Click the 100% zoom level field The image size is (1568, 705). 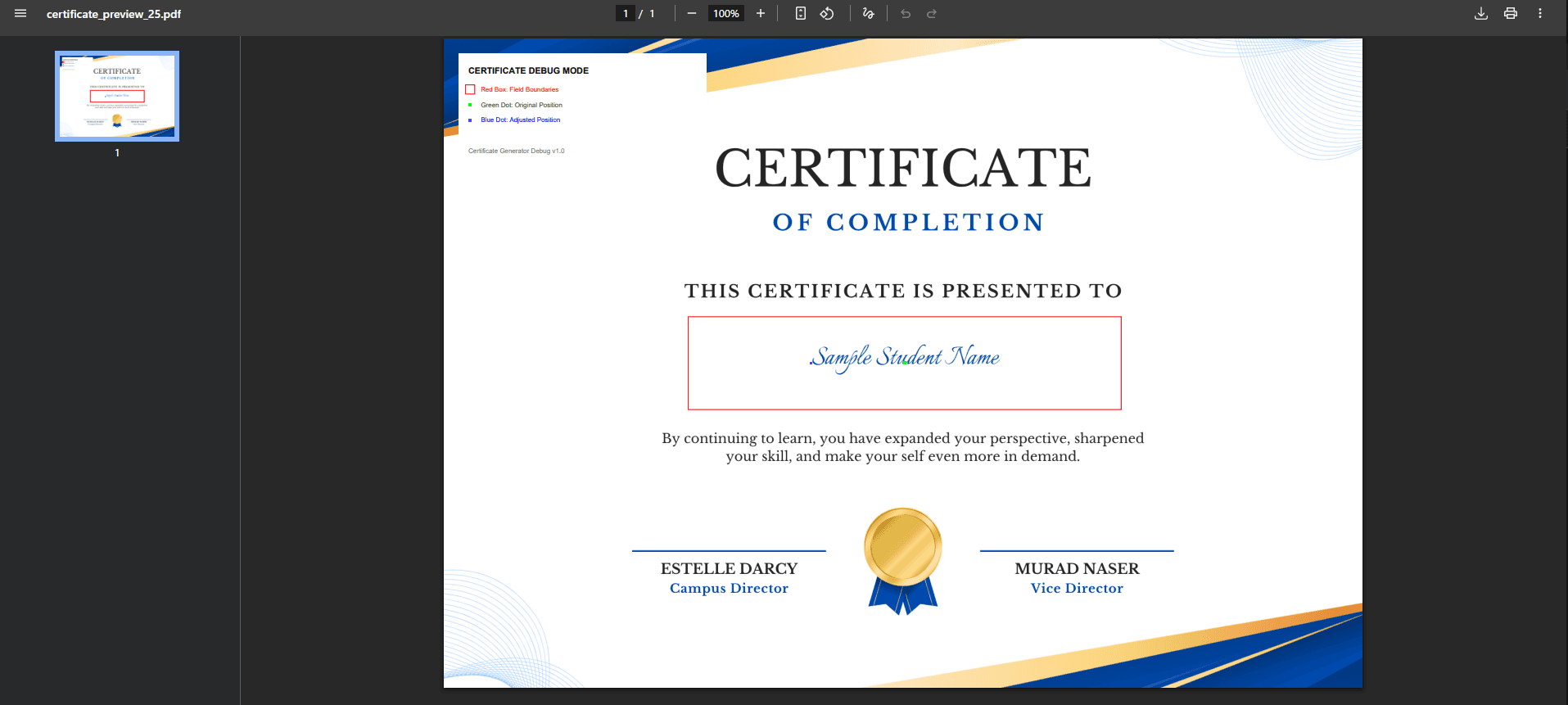pyautogui.click(x=726, y=13)
